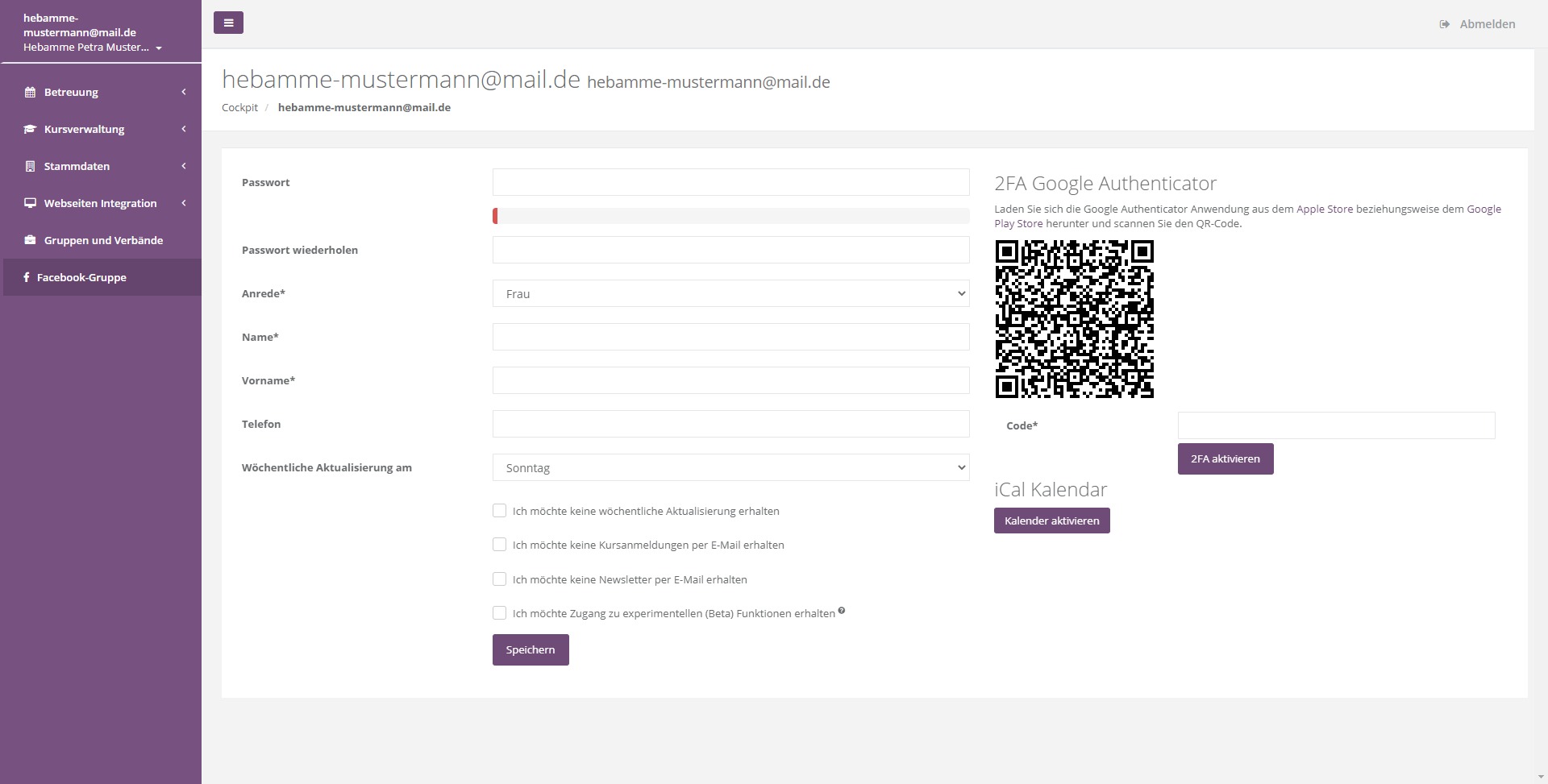Click the 2FA aktivieren button
Screen dimensions: 1548x784
click(1225, 458)
